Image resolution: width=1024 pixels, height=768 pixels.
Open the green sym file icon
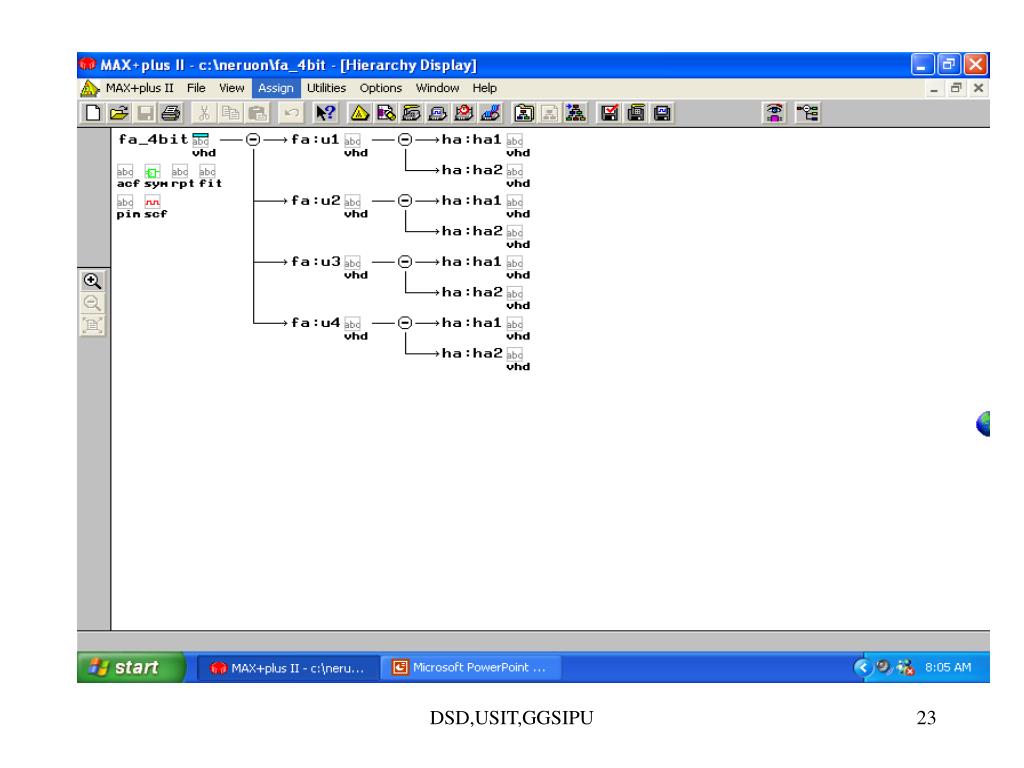152,172
